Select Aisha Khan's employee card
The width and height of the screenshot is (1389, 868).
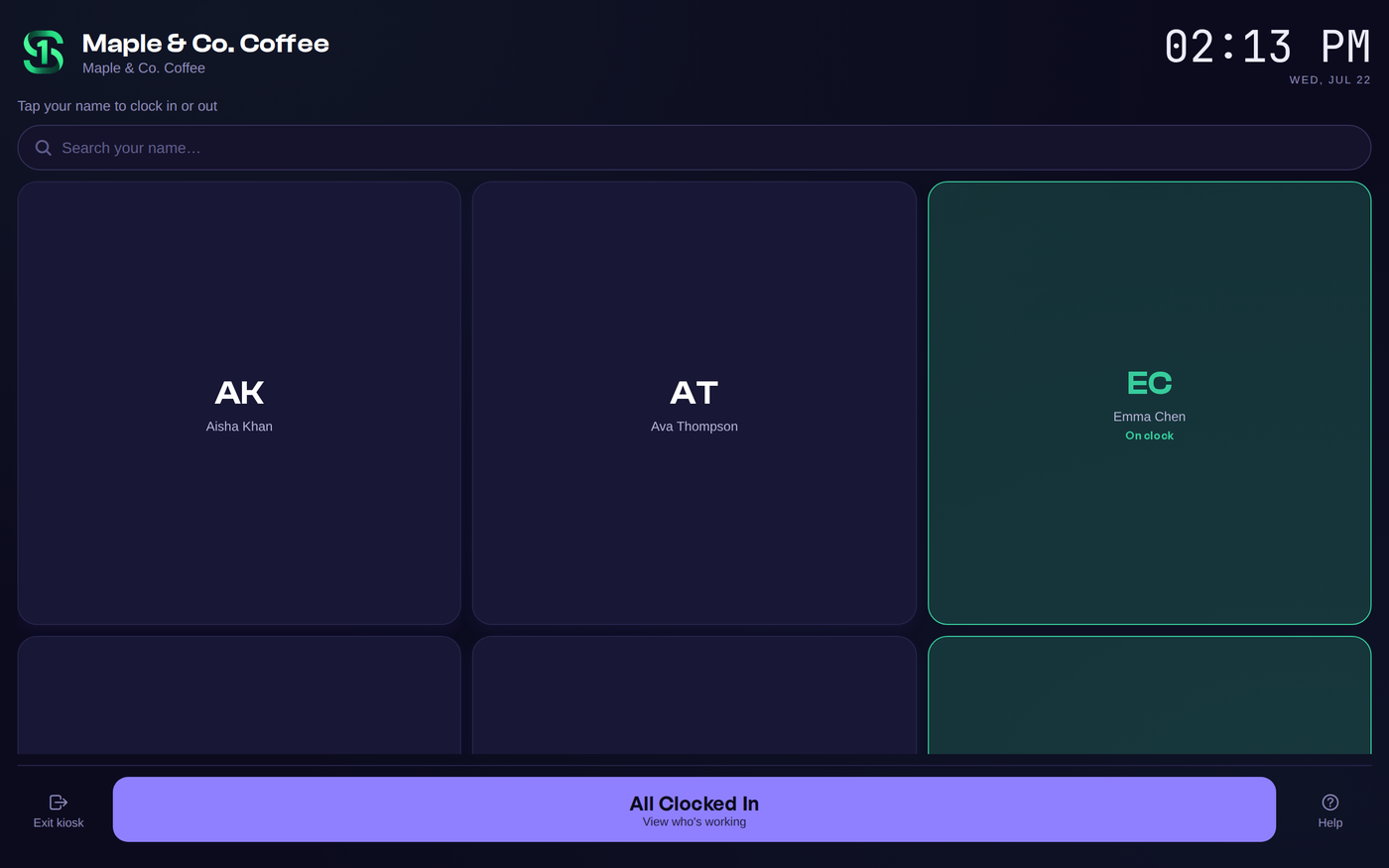tap(239, 403)
